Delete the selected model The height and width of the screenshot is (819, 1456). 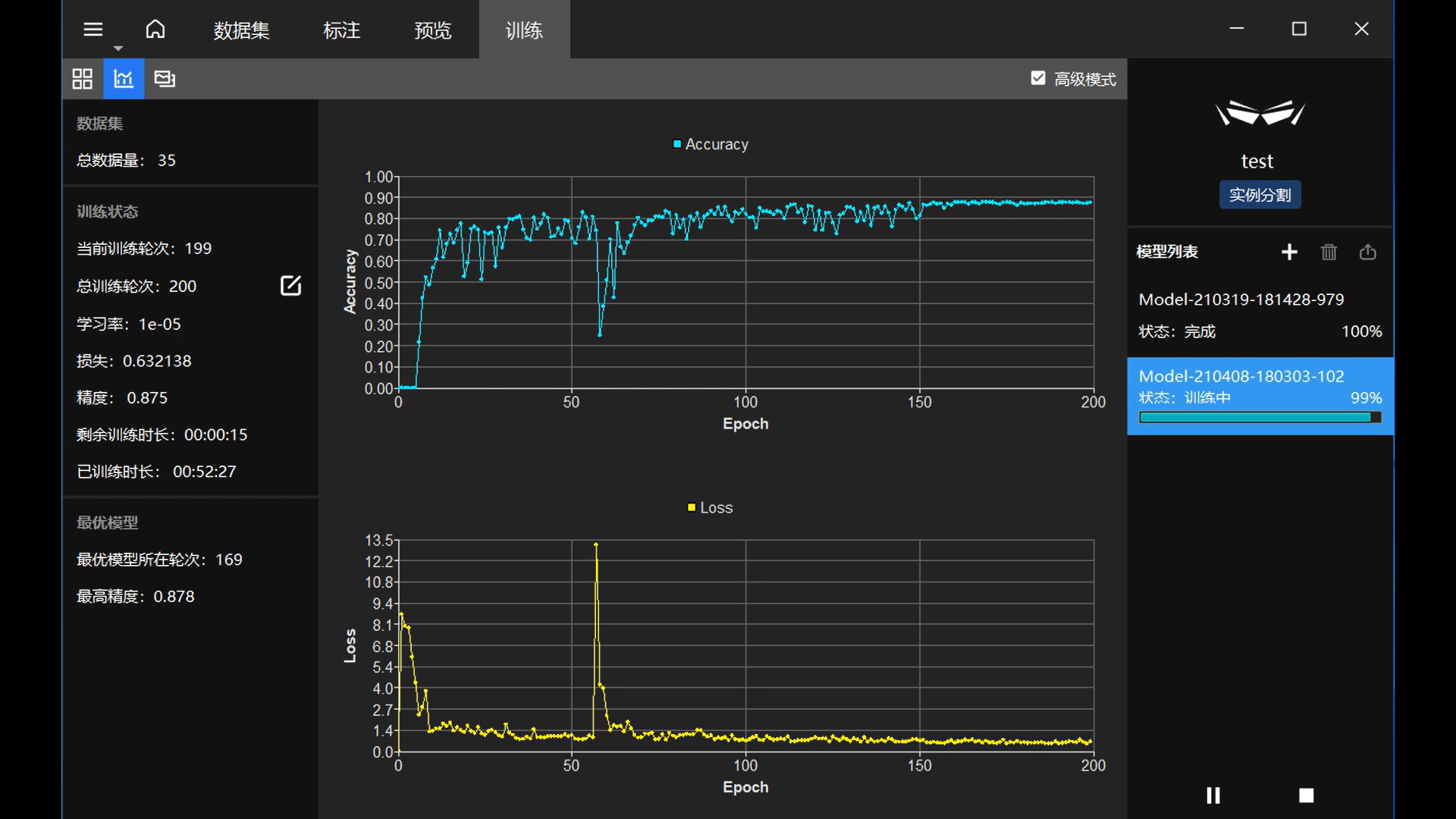point(1329,252)
